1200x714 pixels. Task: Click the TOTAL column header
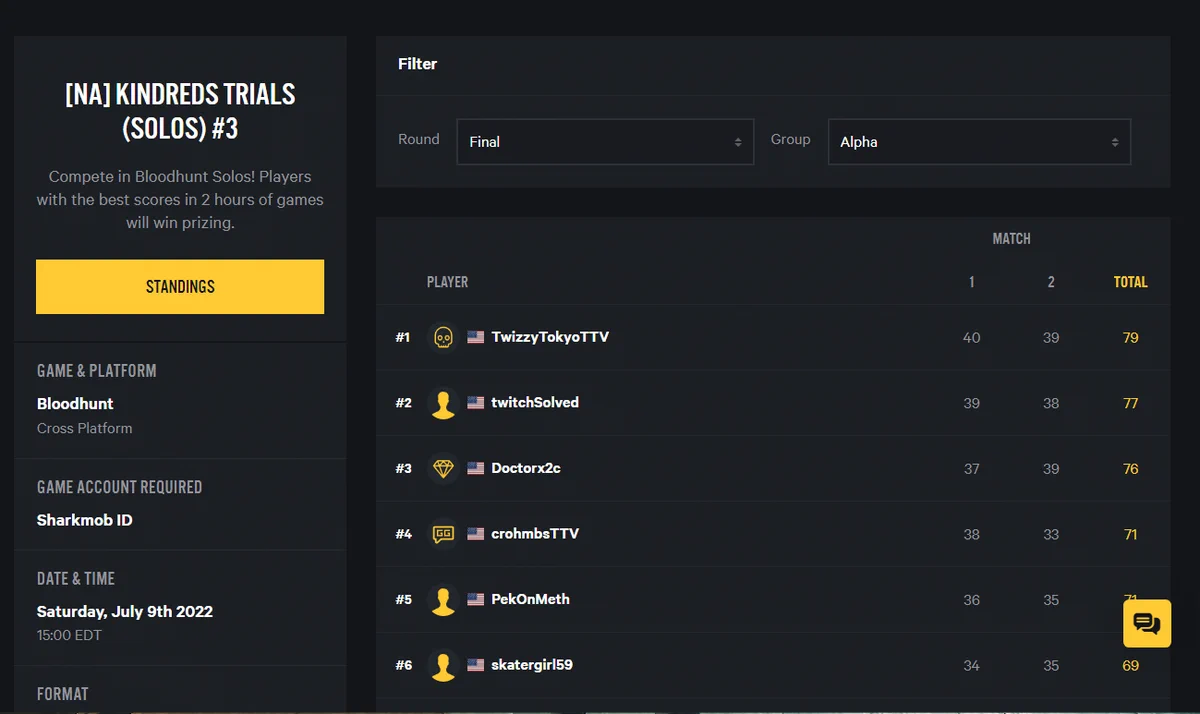1131,282
